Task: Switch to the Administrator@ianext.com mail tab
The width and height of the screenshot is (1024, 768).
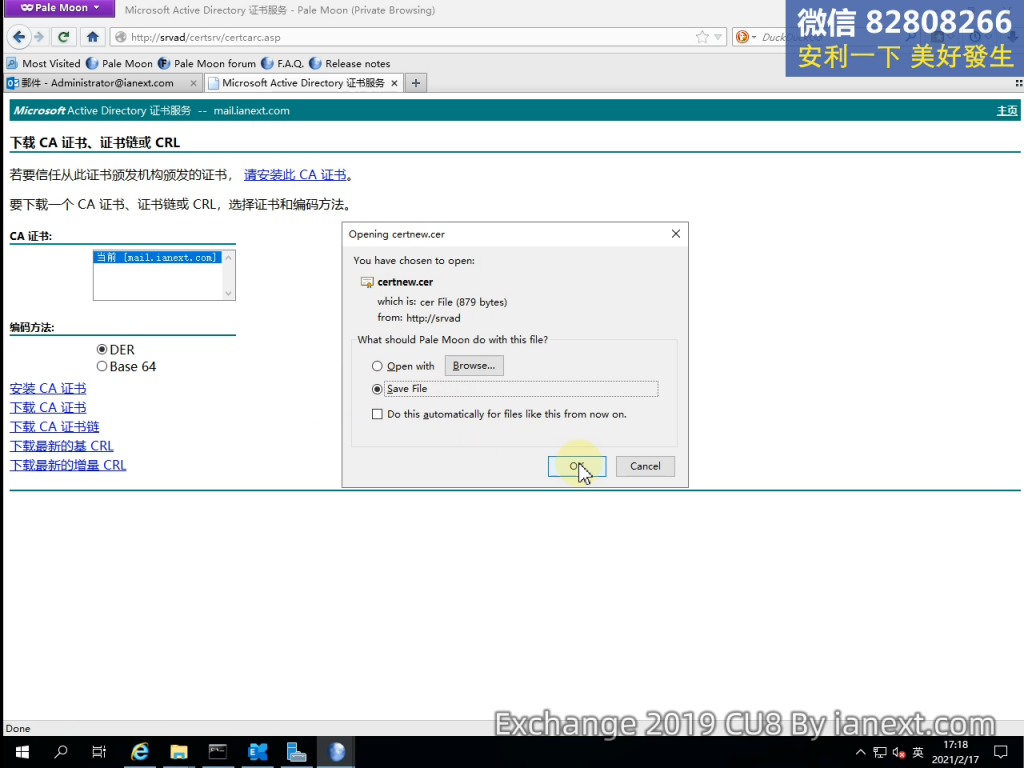Action: (x=96, y=83)
